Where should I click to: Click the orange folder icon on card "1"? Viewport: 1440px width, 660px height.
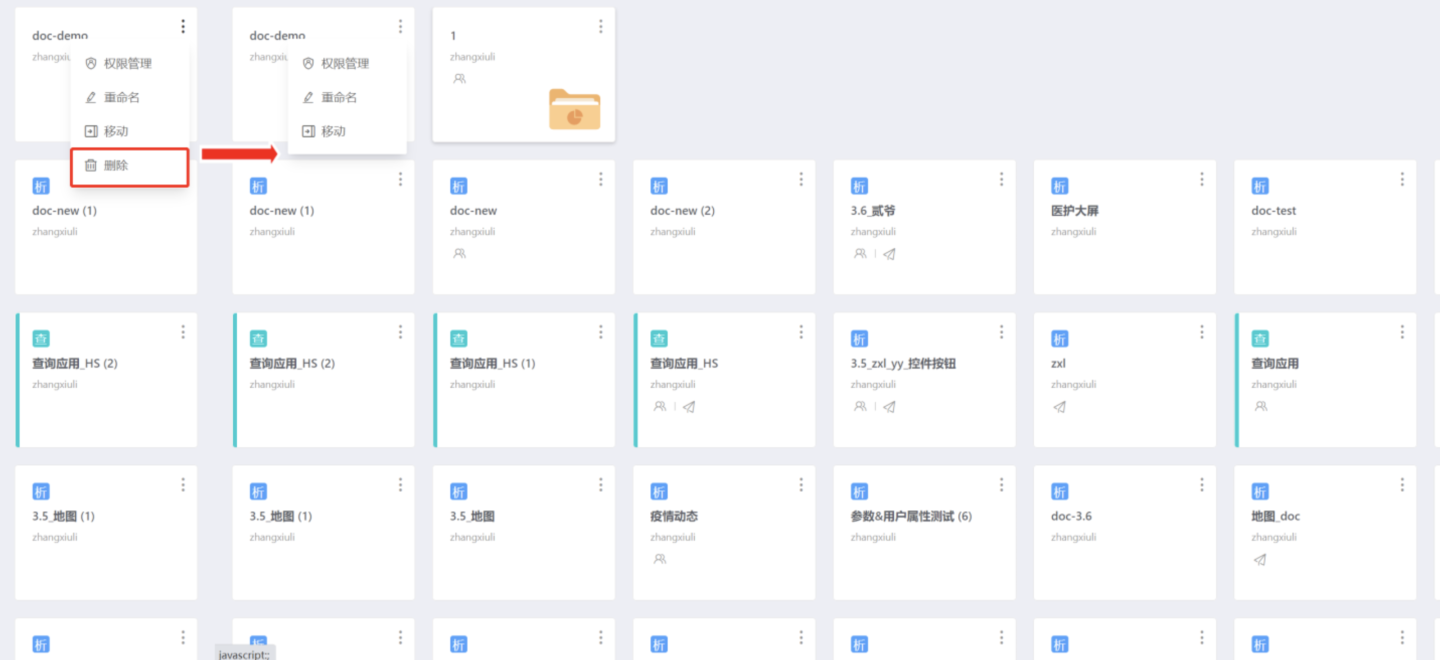tap(574, 110)
